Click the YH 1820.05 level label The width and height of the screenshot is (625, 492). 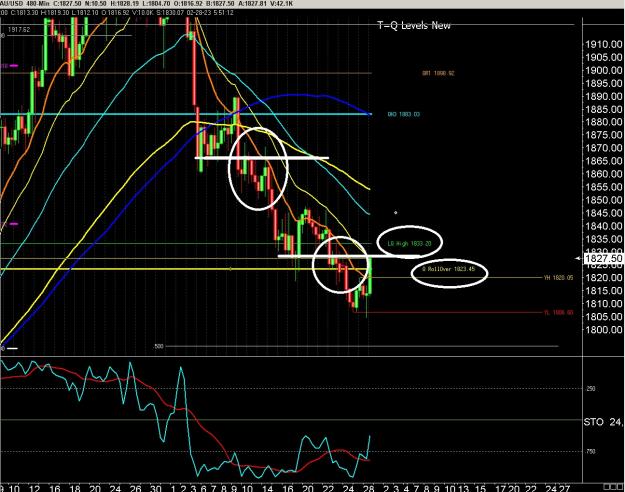pos(558,277)
